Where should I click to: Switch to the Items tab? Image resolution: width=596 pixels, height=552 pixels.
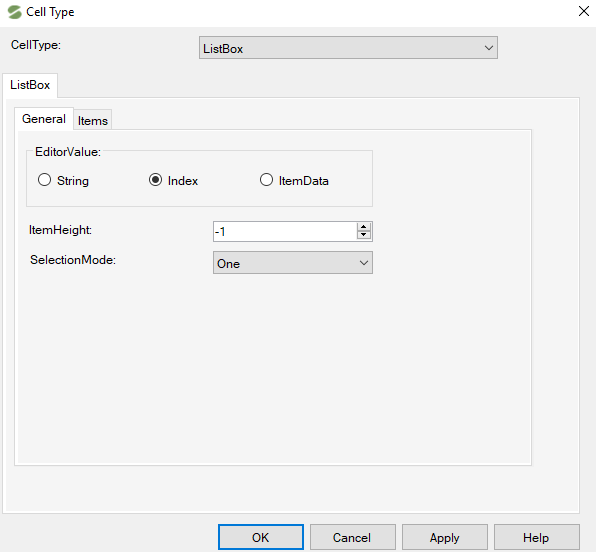(x=93, y=121)
